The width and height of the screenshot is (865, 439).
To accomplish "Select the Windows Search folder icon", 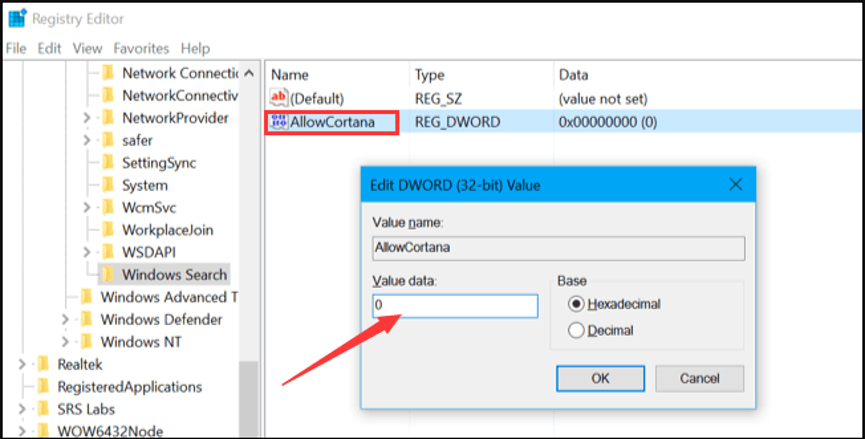I will pos(108,274).
